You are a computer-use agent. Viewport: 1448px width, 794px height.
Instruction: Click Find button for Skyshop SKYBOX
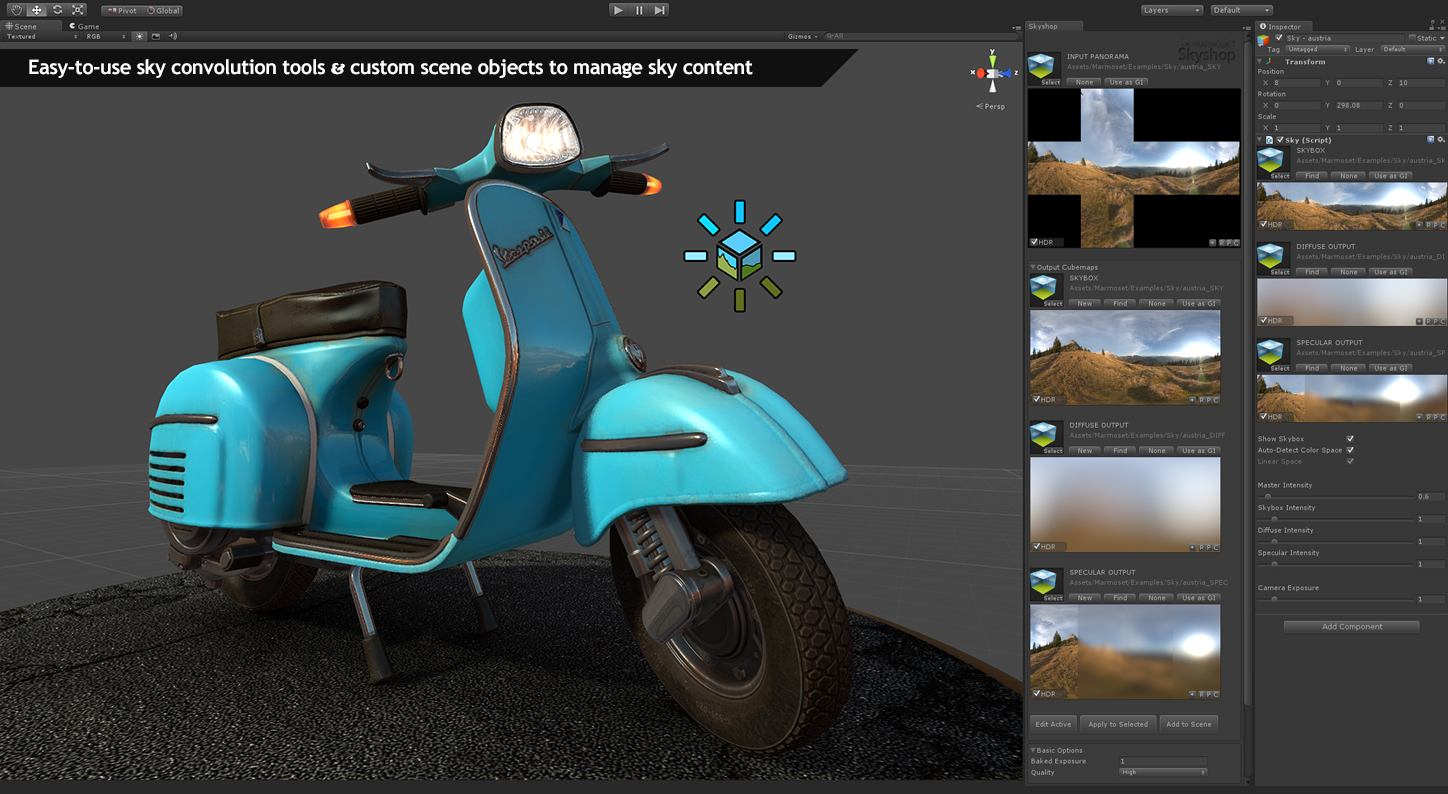pos(1120,303)
